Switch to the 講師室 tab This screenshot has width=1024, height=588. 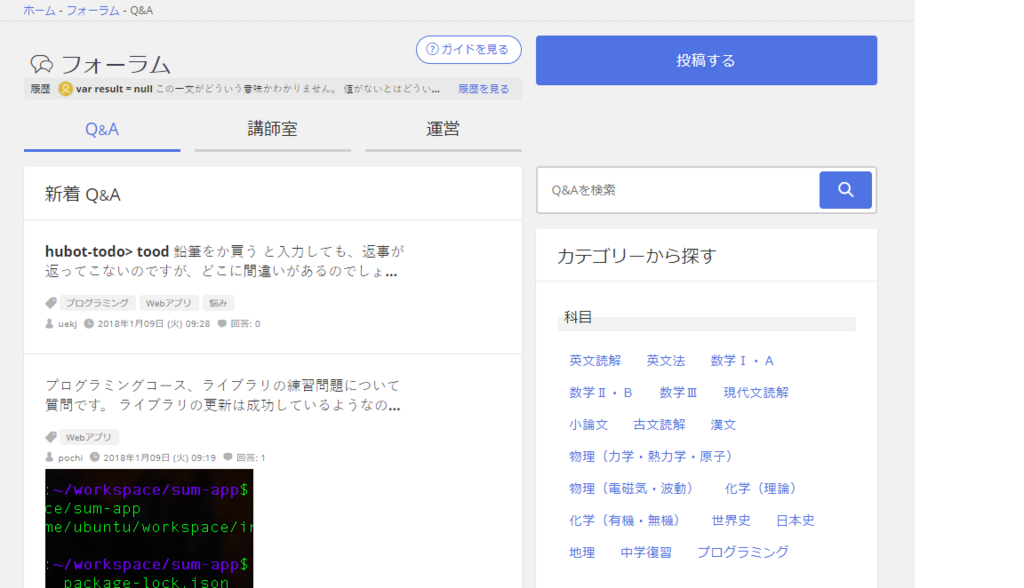pyautogui.click(x=272, y=128)
